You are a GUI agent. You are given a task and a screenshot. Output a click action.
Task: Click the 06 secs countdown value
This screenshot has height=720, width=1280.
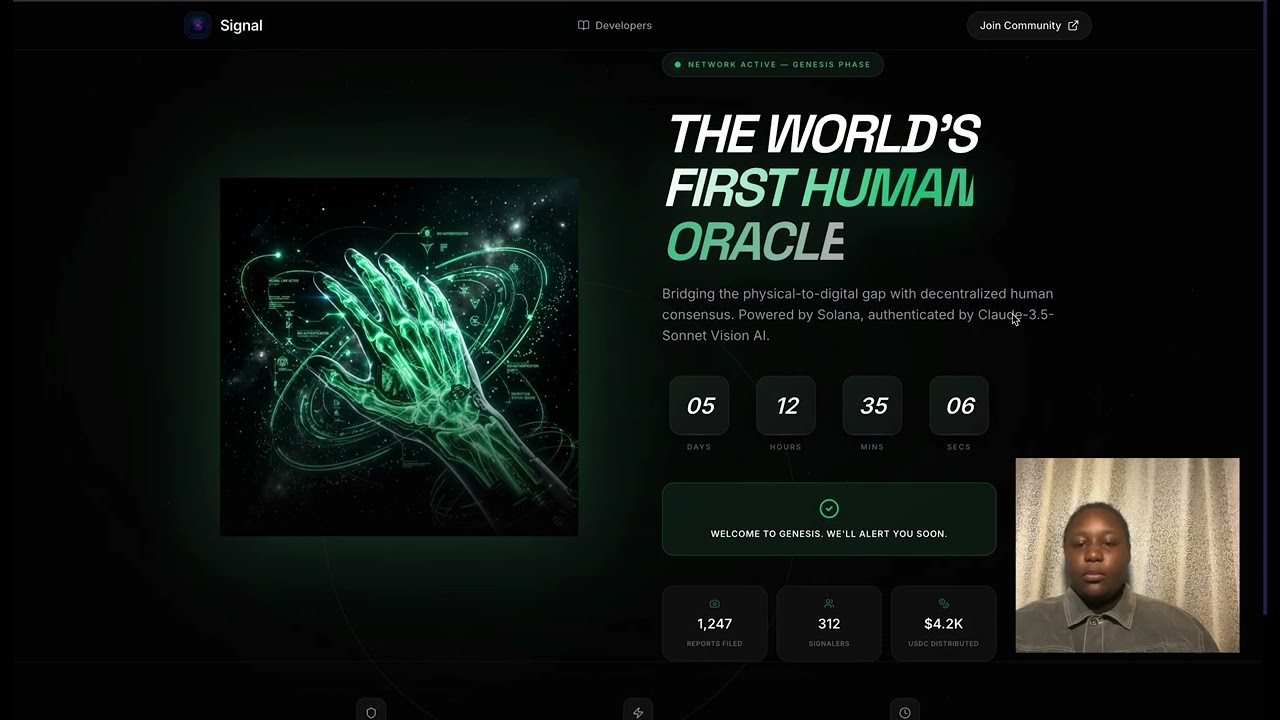(960, 406)
